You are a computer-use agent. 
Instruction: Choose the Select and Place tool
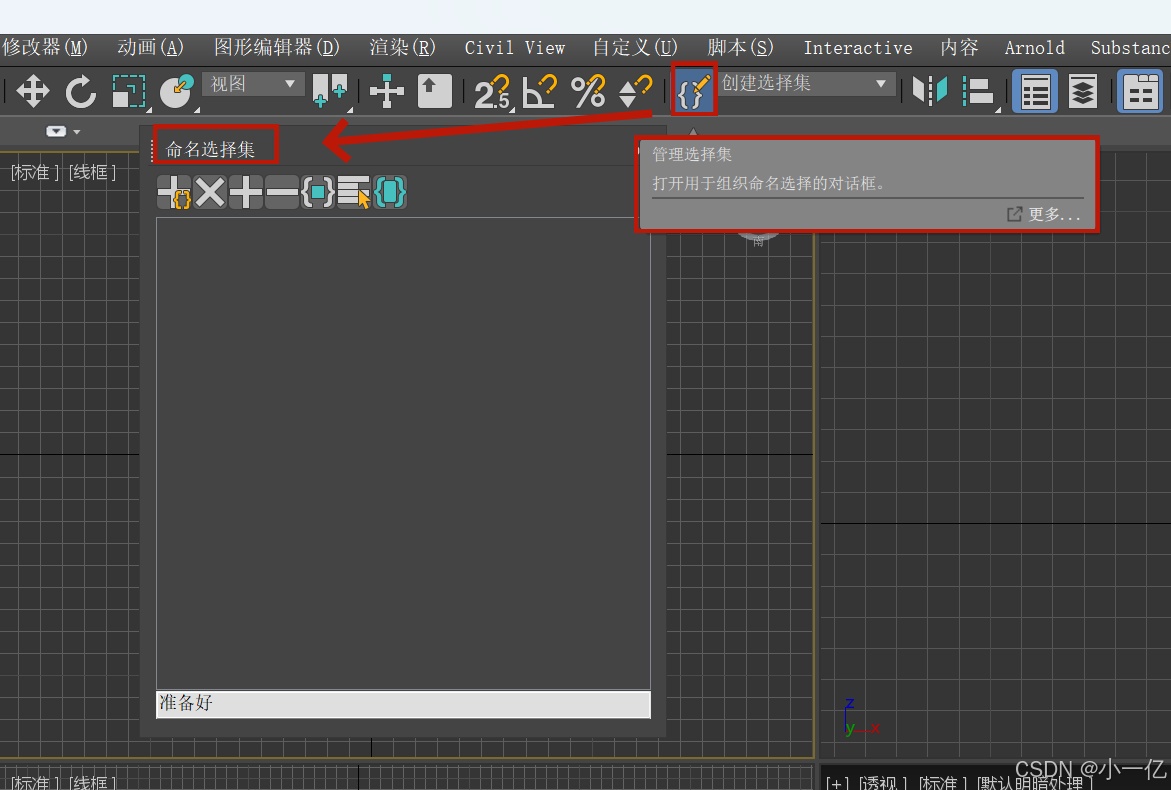coord(178,91)
